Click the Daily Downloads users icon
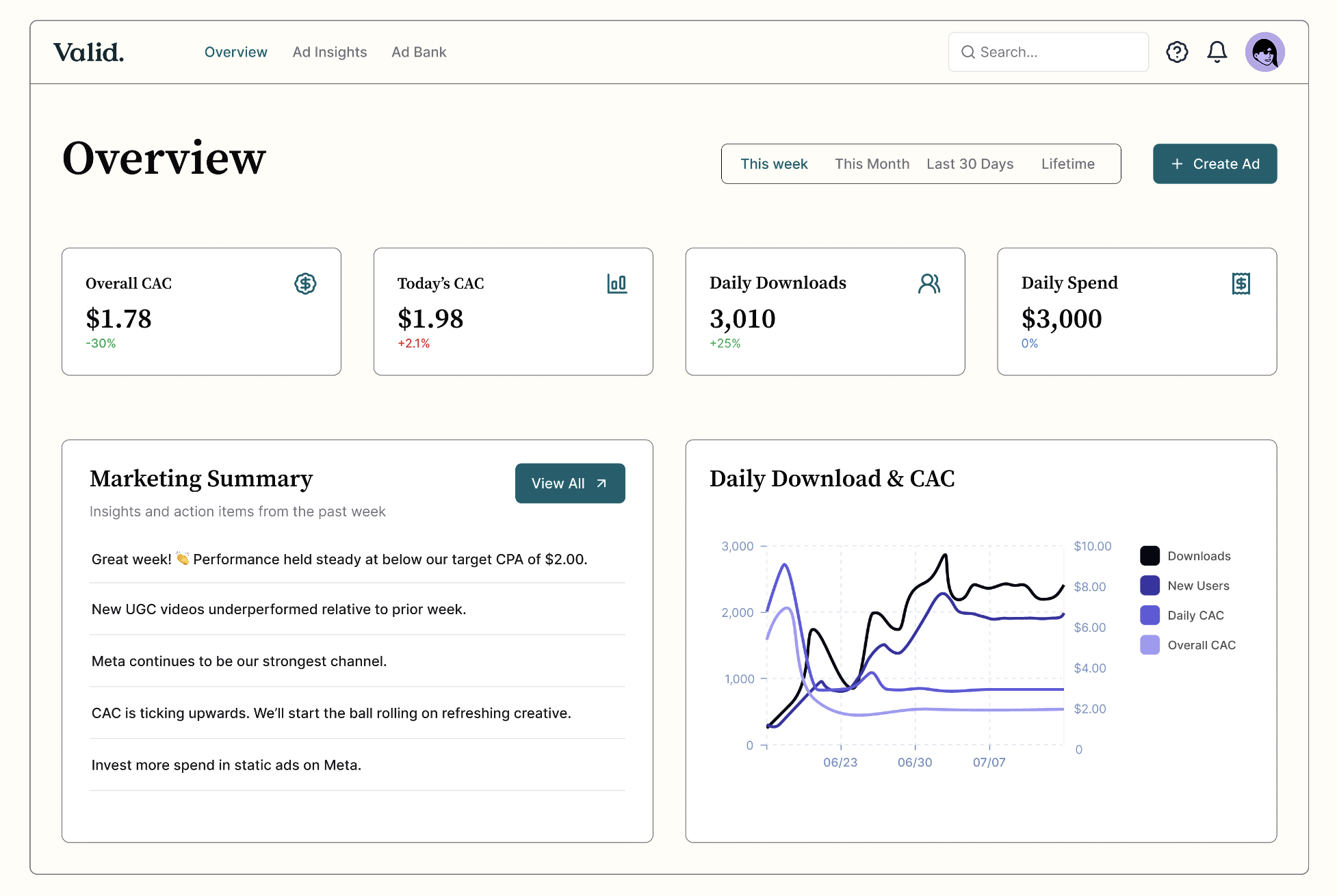The height and width of the screenshot is (896, 1337). coord(929,283)
